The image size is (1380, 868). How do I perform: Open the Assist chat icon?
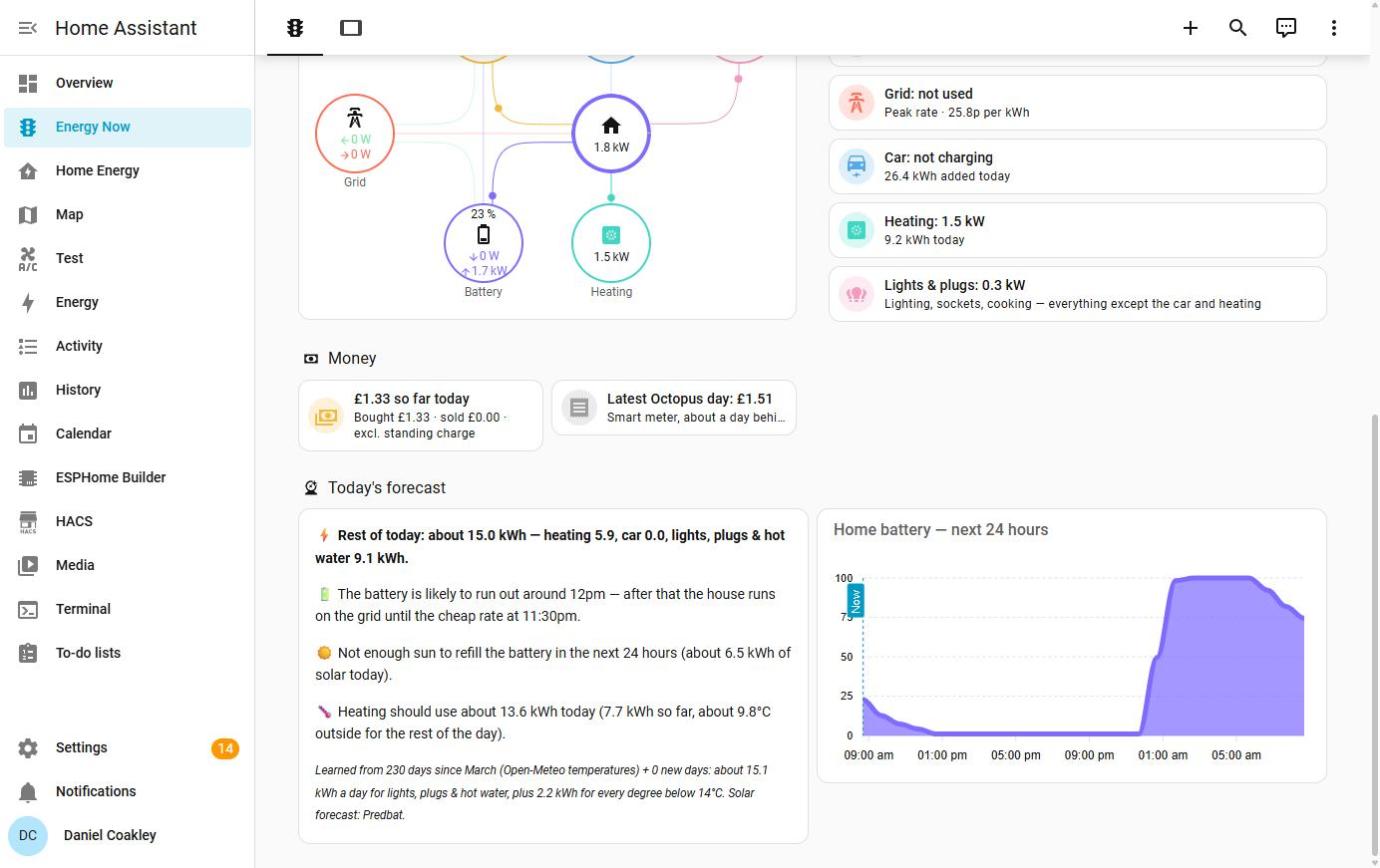tap(1286, 28)
